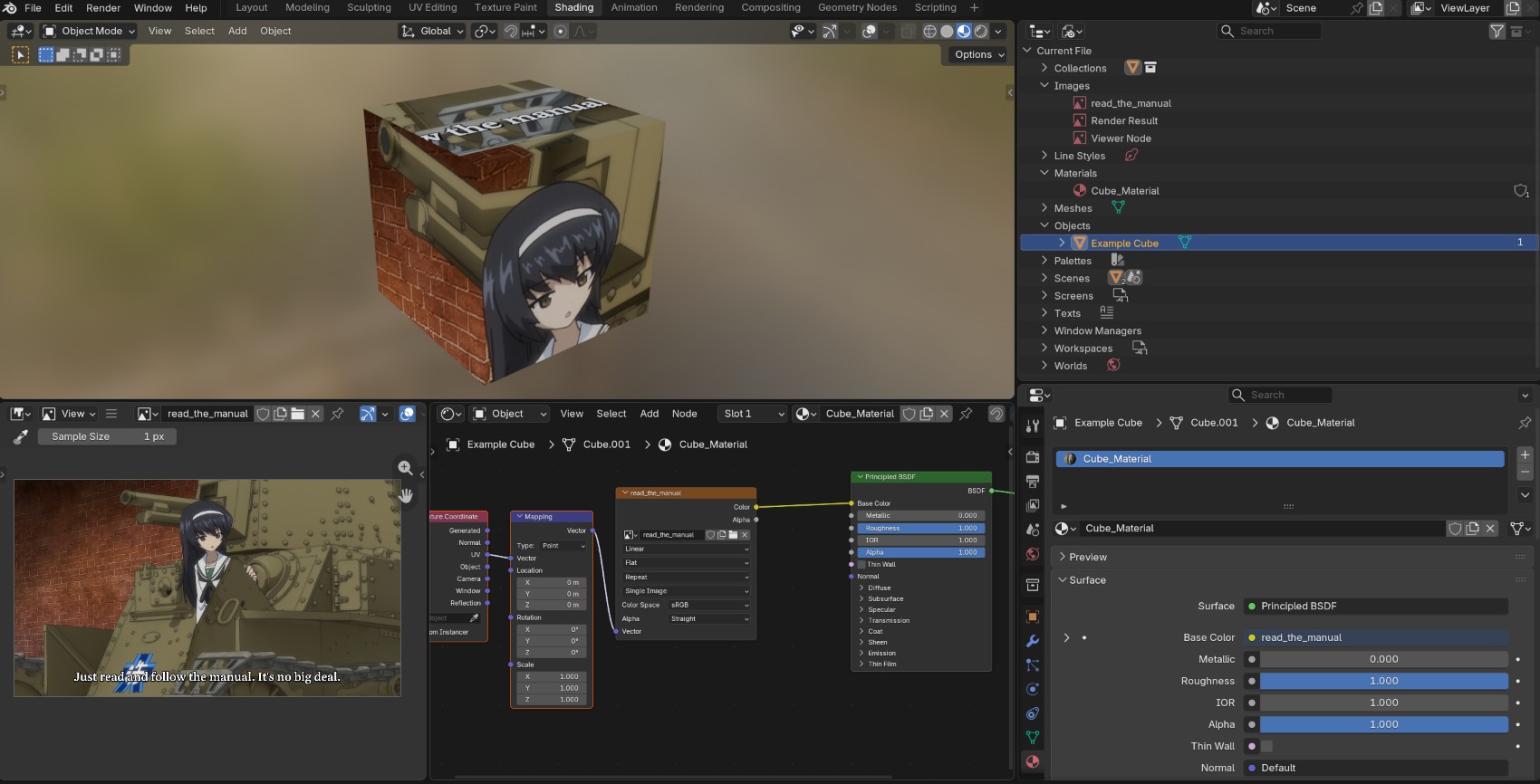This screenshot has height=784, width=1540.
Task: Click the viewport Options button
Action: click(978, 54)
